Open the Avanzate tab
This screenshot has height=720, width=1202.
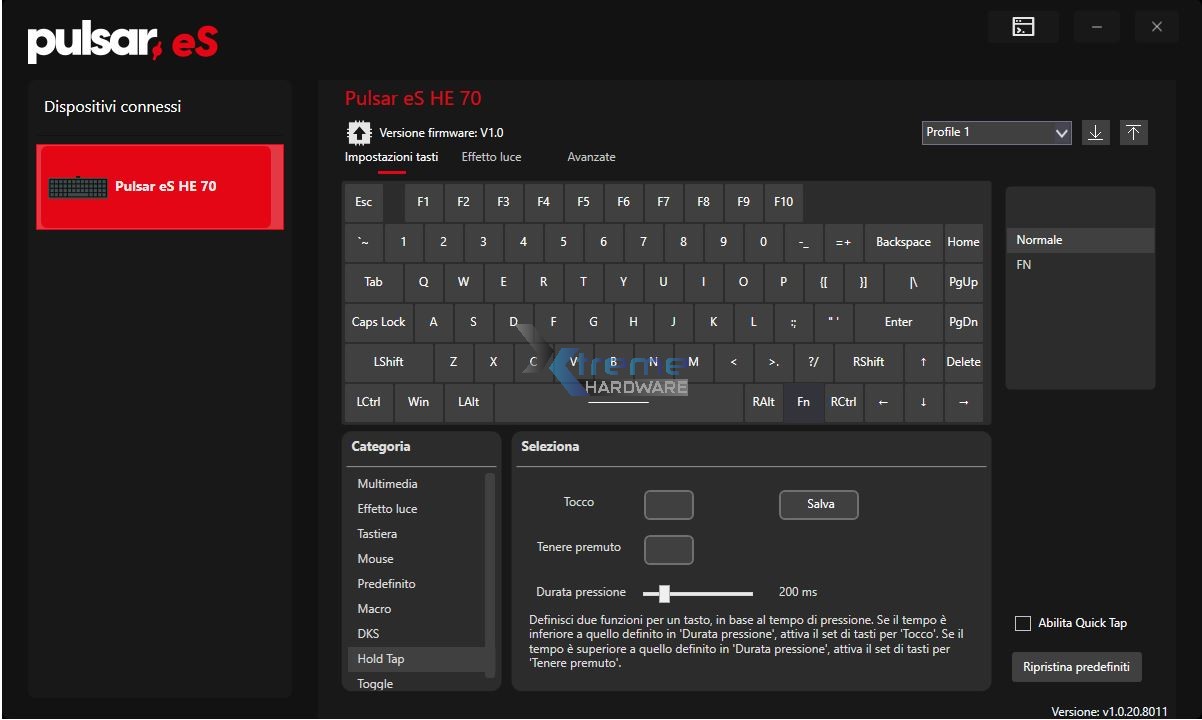[x=591, y=157]
